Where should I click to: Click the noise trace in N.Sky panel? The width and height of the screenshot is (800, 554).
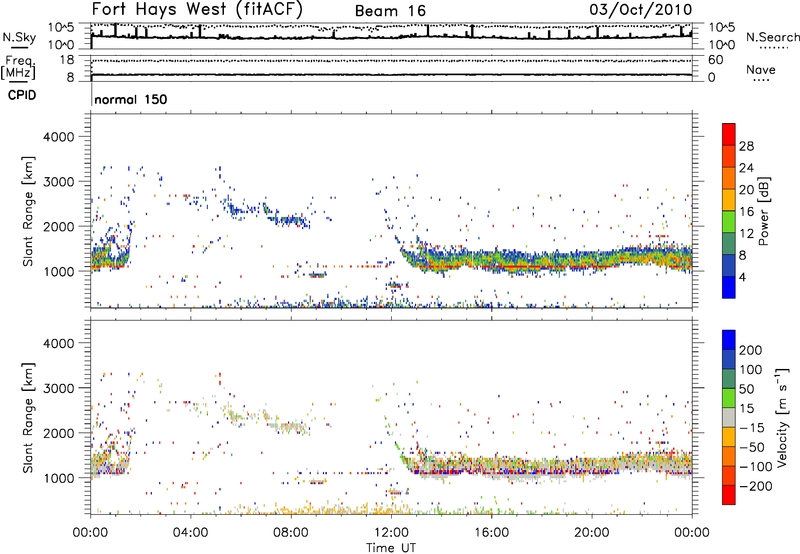391,37
